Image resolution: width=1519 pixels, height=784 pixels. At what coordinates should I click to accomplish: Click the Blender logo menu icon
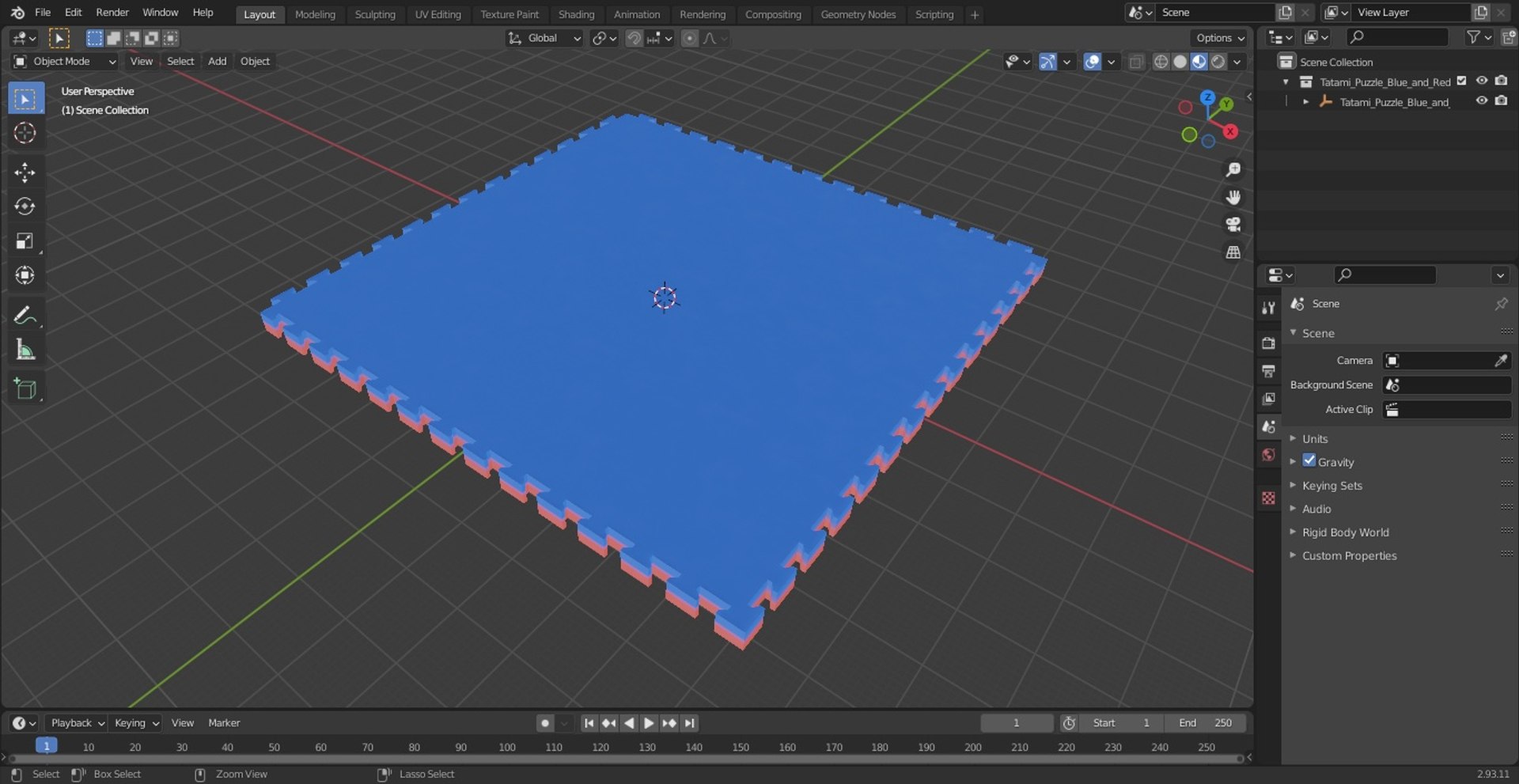pyautogui.click(x=17, y=13)
